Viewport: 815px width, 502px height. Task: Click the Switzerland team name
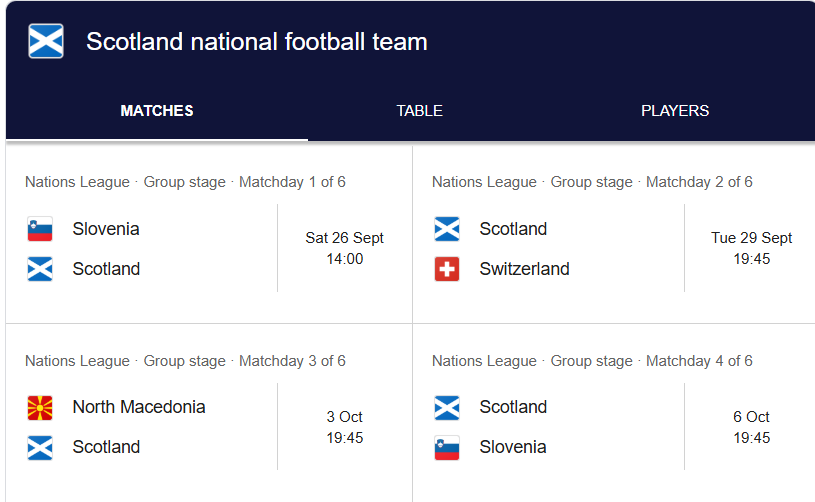click(524, 269)
